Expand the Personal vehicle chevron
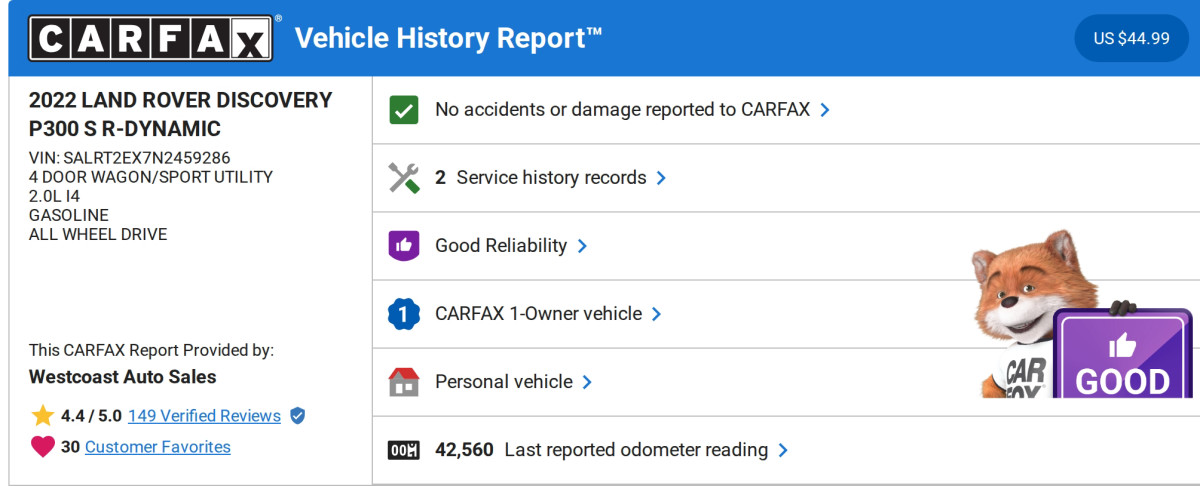Image resolution: width=1200 pixels, height=486 pixels. click(587, 382)
